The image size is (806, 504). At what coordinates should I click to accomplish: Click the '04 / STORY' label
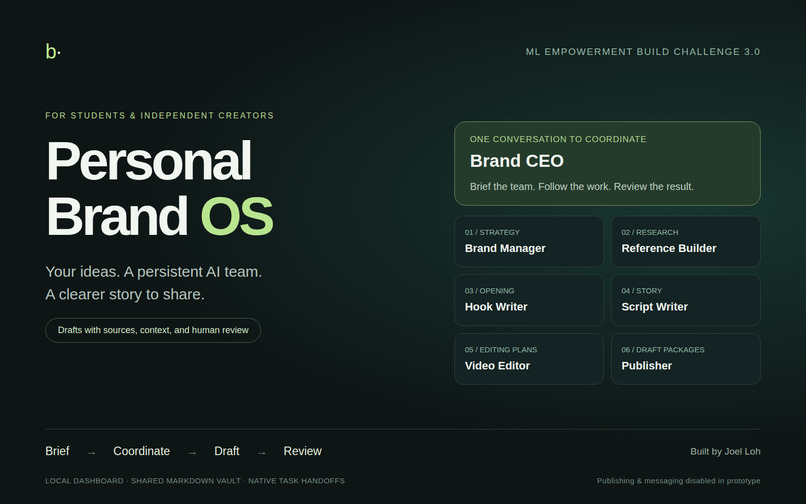point(642,291)
